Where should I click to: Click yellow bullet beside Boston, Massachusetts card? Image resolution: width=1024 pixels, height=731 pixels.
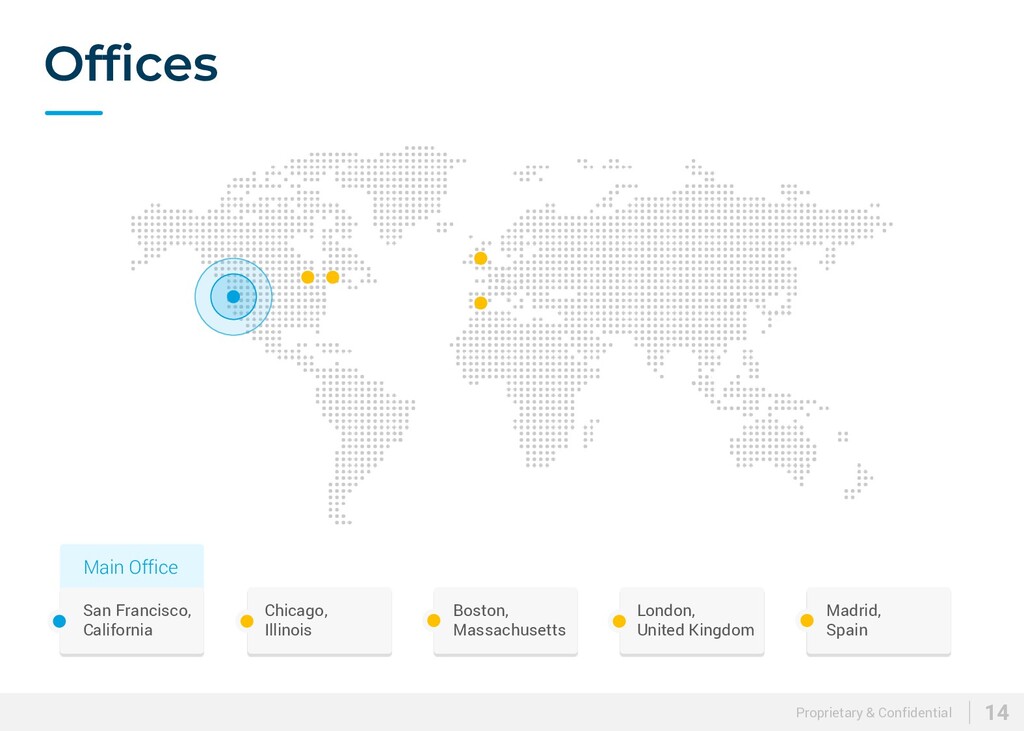(x=434, y=621)
